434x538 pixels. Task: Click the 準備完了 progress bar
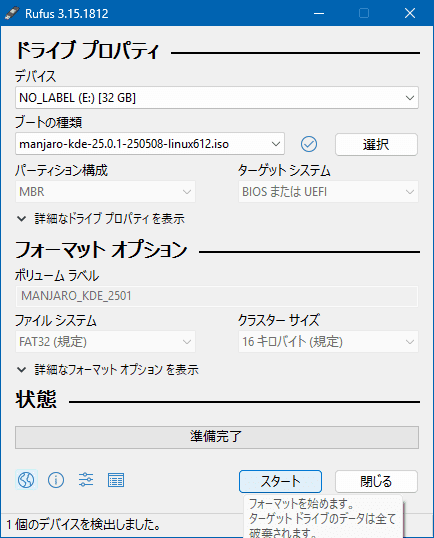click(x=217, y=437)
